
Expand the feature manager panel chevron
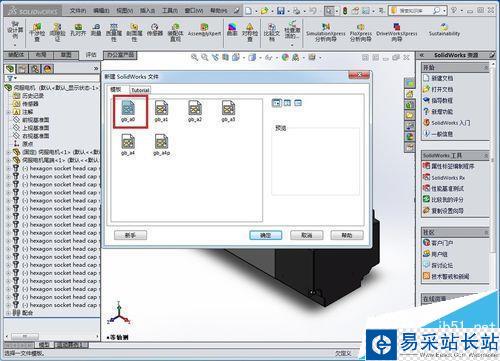[x=96, y=68]
